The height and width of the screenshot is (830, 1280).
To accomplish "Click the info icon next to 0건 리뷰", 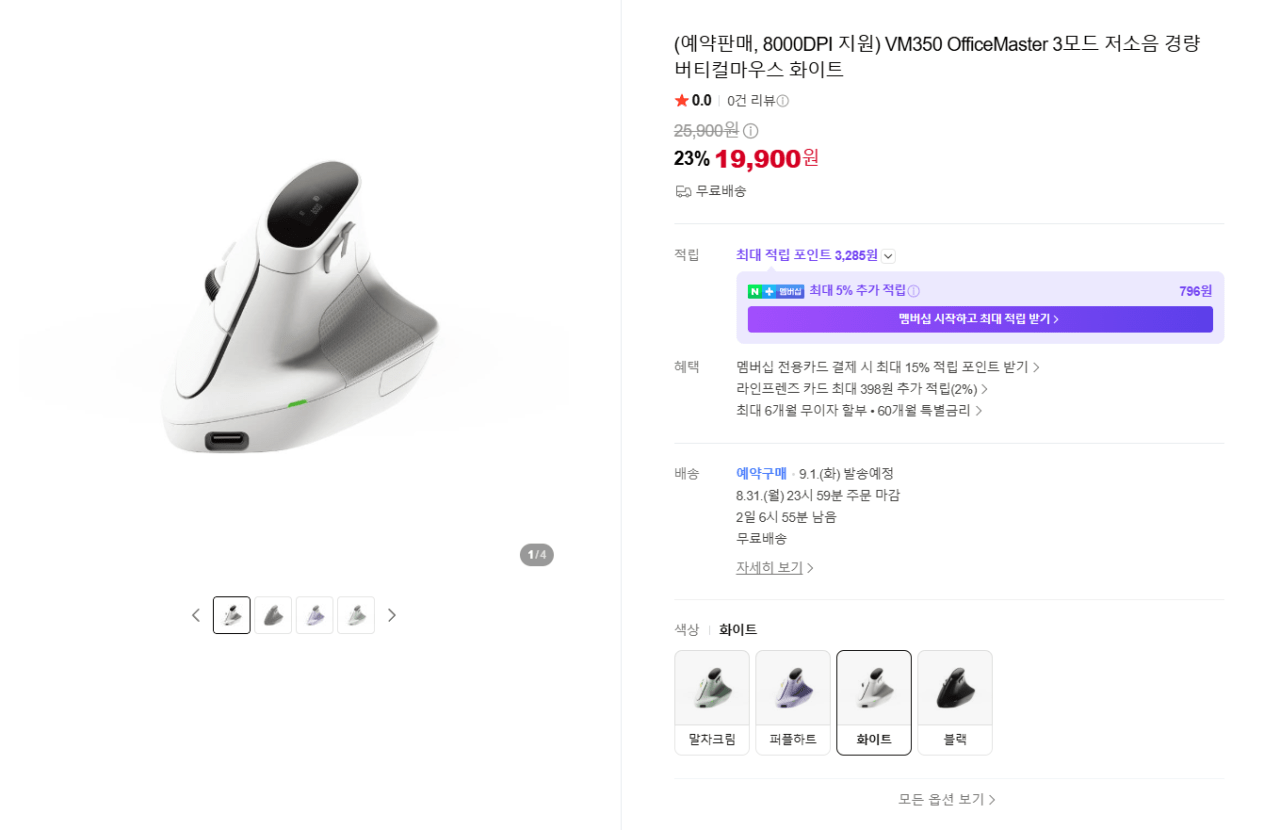I will click(783, 101).
